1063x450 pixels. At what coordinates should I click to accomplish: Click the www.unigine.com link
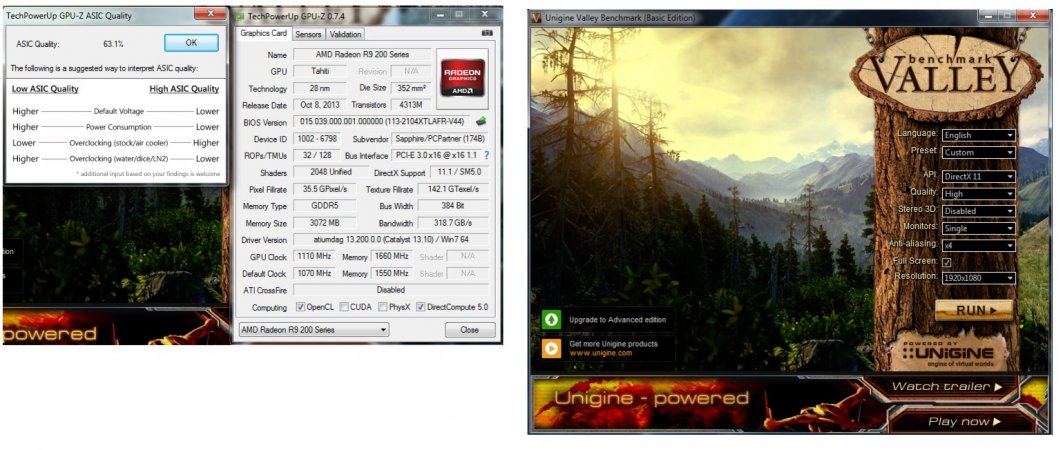click(601, 353)
